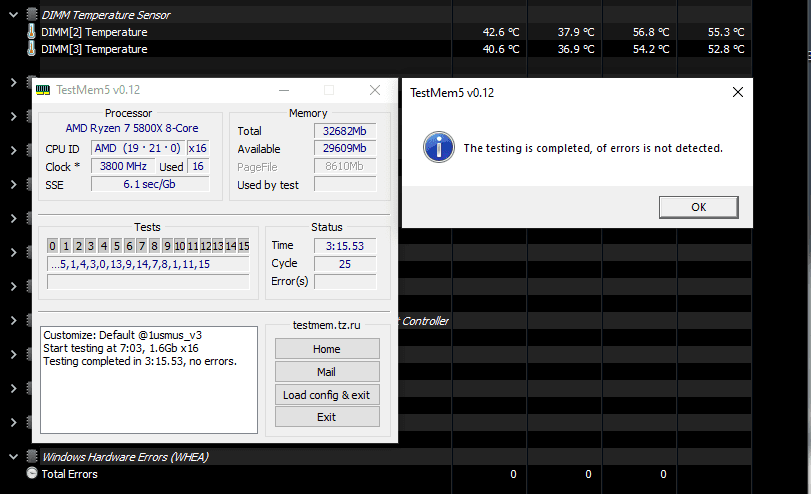Image resolution: width=811 pixels, height=494 pixels.
Task: Click DIMM[2] average value 55.3 °C
Action: tap(726, 32)
